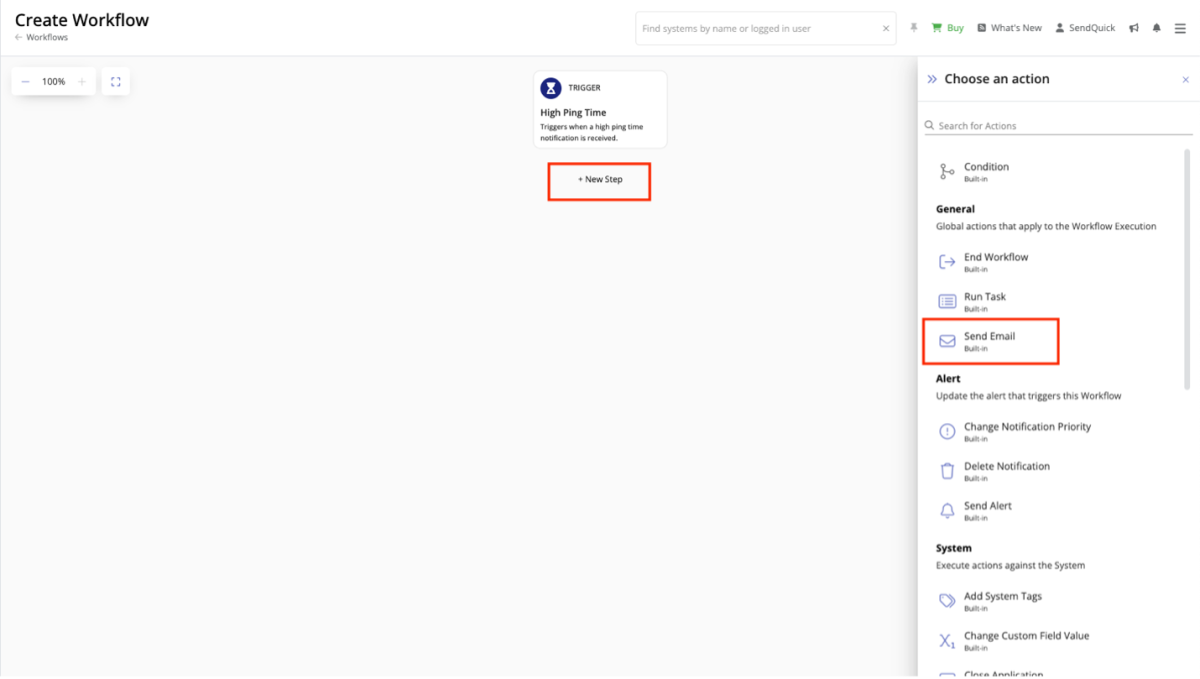Click the Add System Tags tag icon
This screenshot has height=679, width=1200.
point(947,601)
